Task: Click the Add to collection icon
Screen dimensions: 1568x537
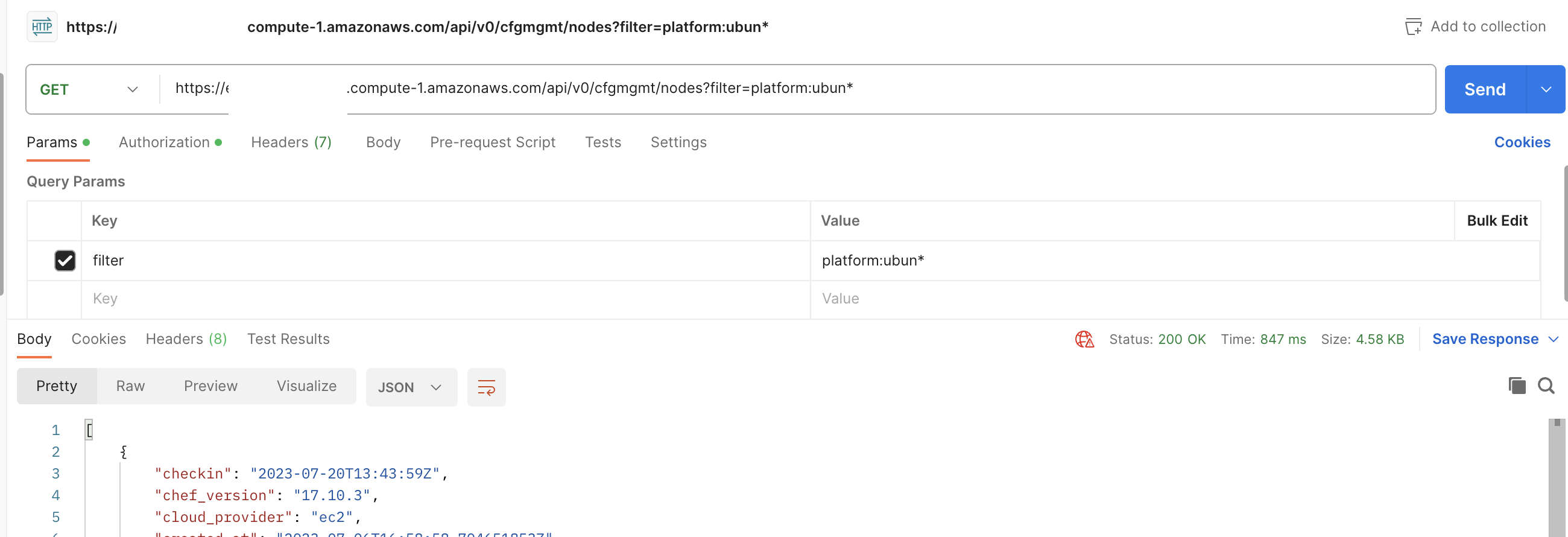Action: (x=1413, y=27)
